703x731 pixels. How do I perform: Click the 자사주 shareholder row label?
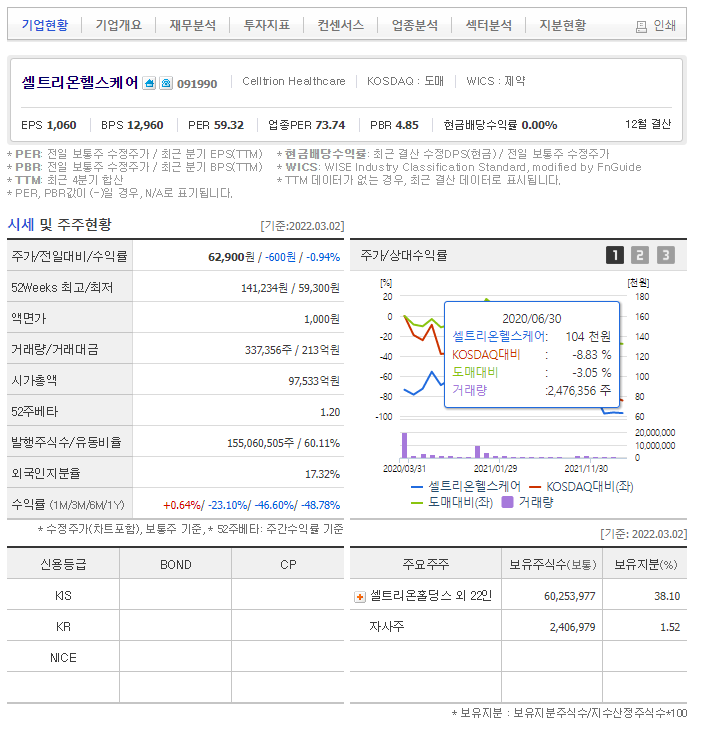pyautogui.click(x=386, y=627)
